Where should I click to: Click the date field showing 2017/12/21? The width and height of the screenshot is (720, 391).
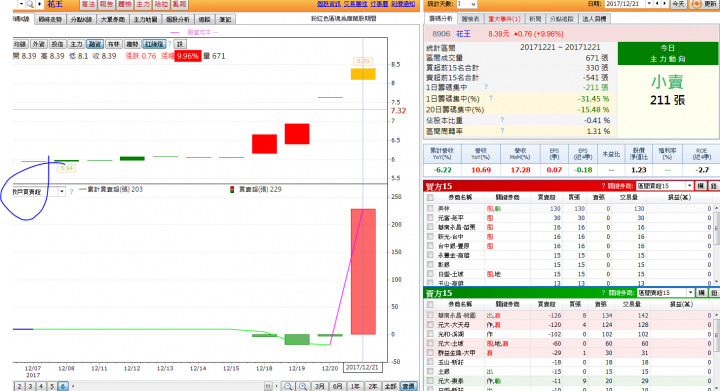[624, 4]
